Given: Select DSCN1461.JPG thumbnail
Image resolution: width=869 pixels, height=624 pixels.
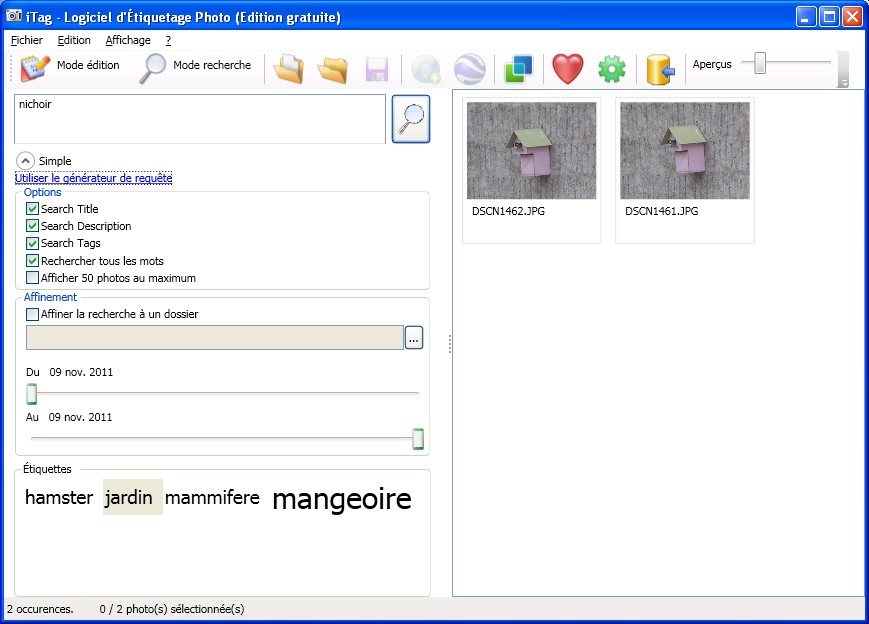Looking at the screenshot, I should point(684,170).
